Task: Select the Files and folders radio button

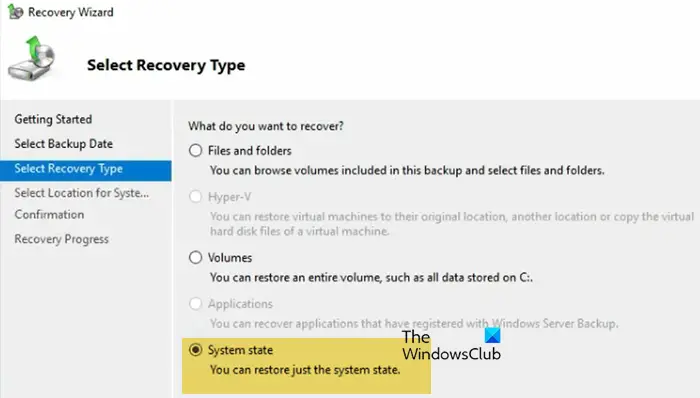Action: point(196,151)
